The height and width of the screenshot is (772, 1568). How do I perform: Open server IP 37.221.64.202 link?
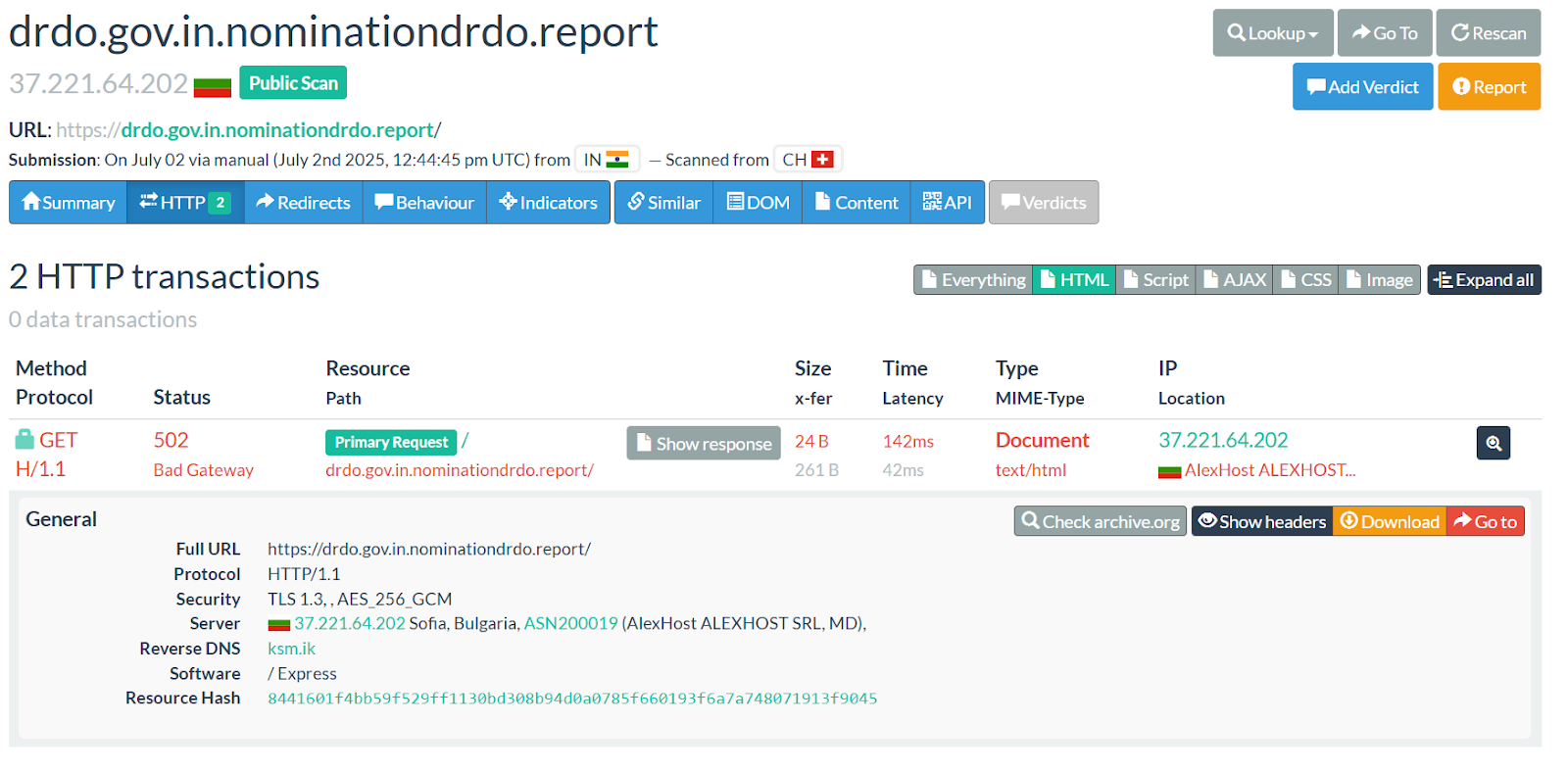(x=350, y=623)
